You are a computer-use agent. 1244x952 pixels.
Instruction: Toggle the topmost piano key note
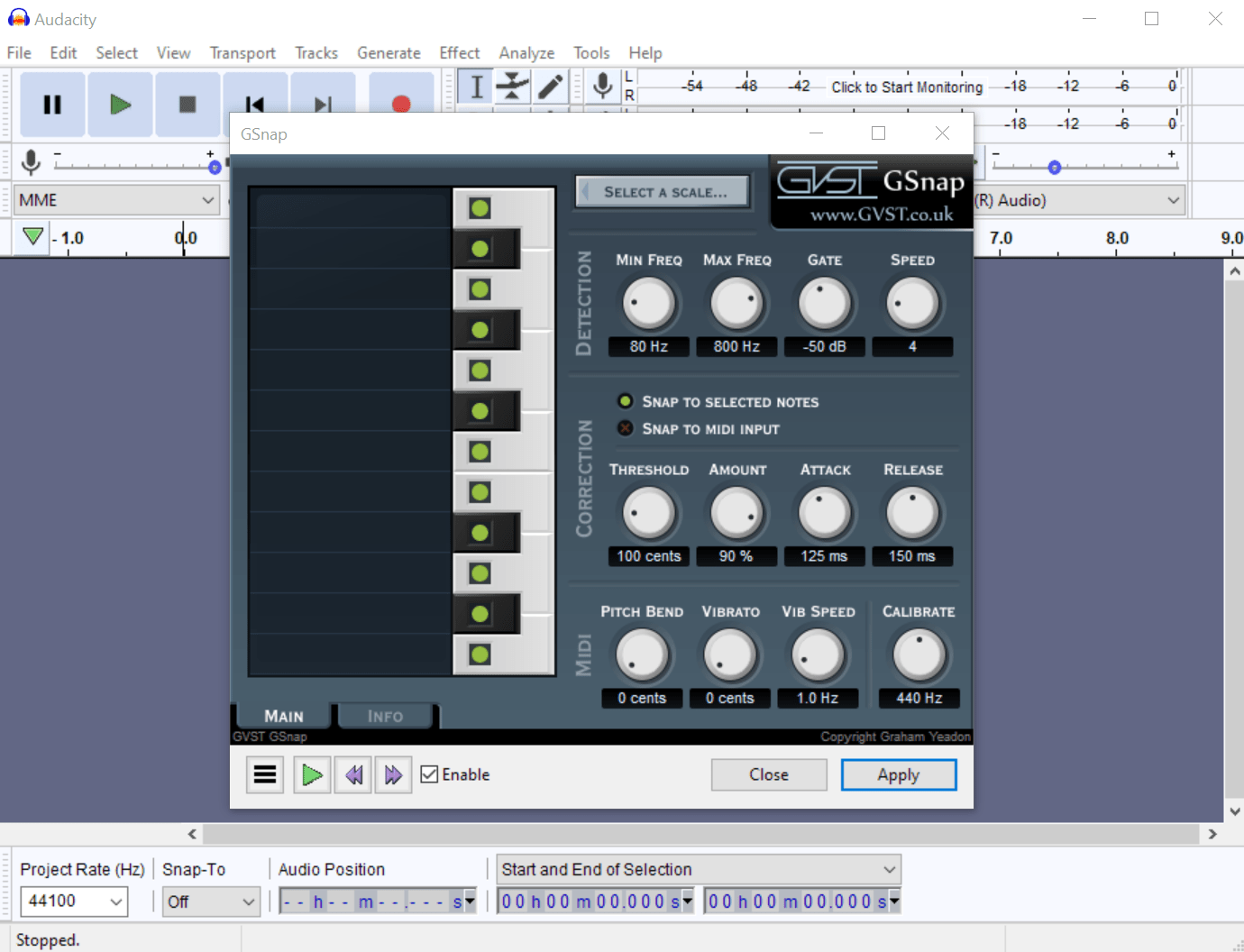tap(480, 208)
